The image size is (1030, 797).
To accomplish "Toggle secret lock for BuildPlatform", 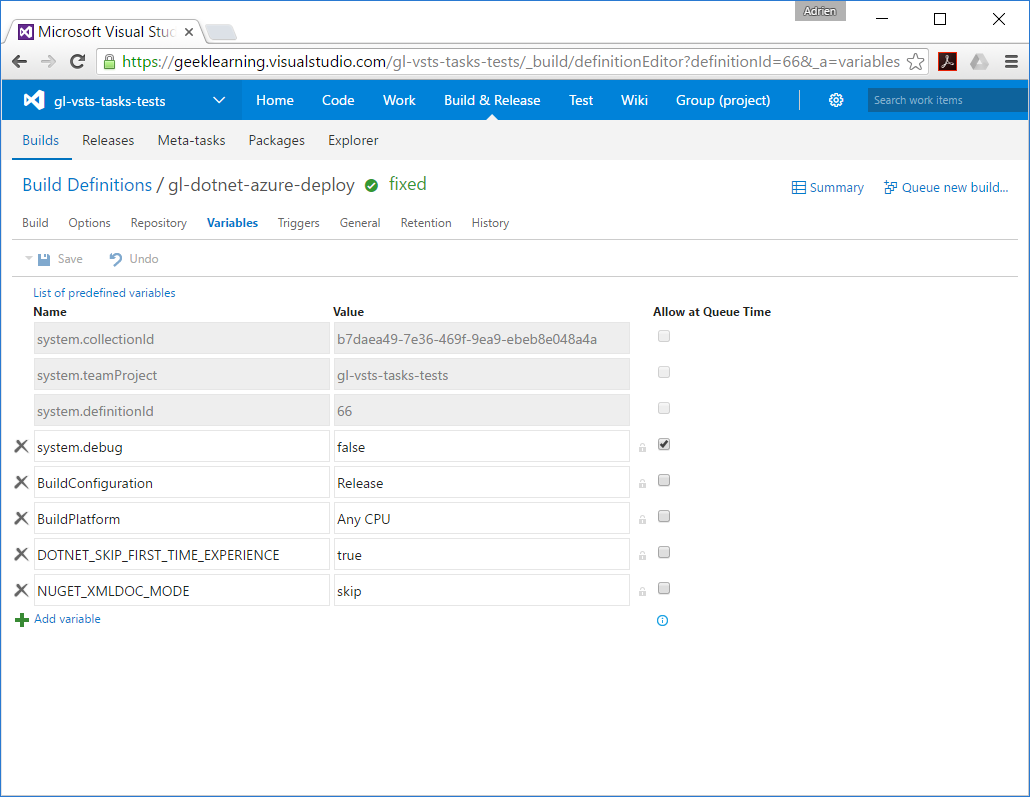I will pos(642,520).
